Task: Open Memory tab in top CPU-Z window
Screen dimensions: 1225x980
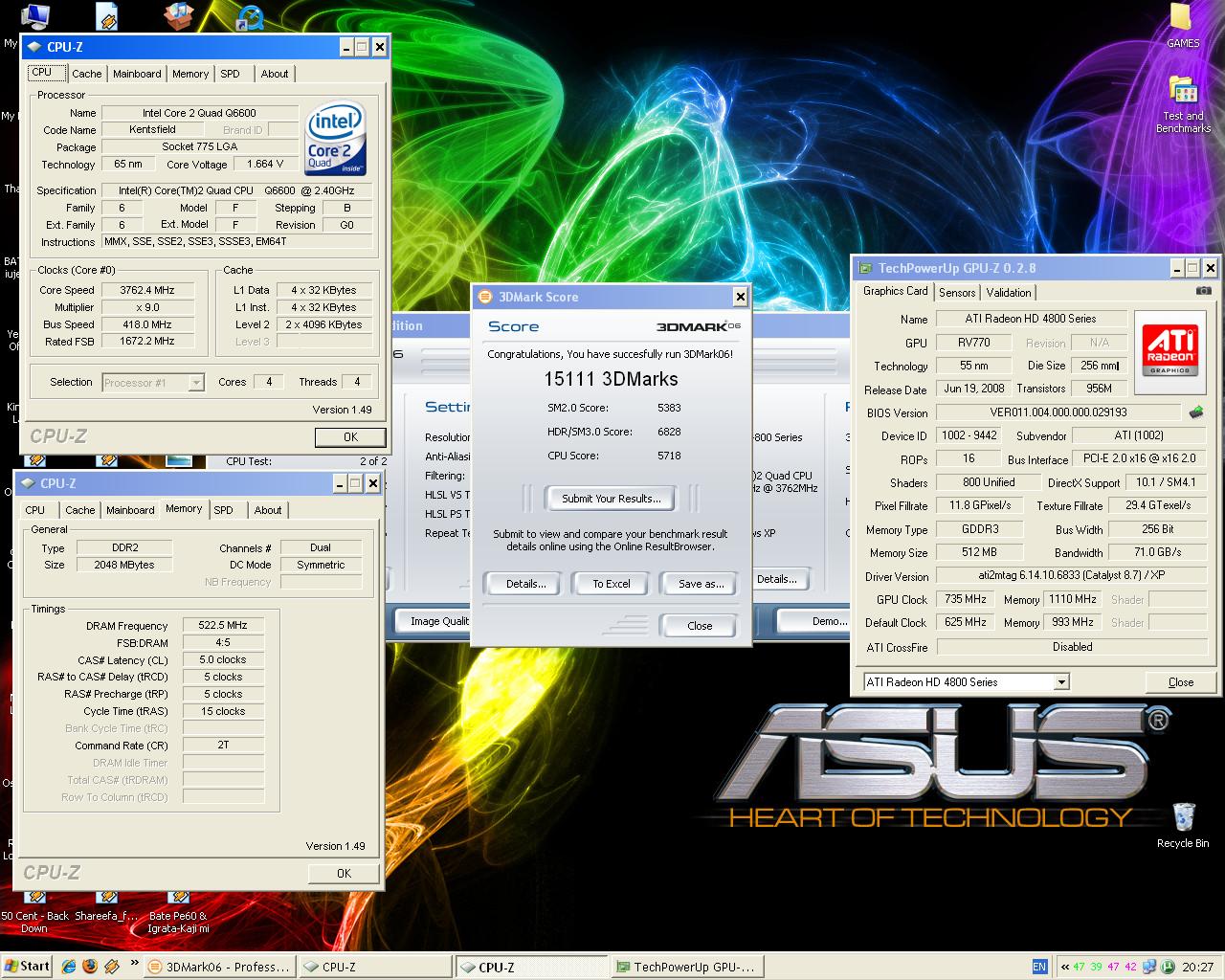Action: pos(190,74)
